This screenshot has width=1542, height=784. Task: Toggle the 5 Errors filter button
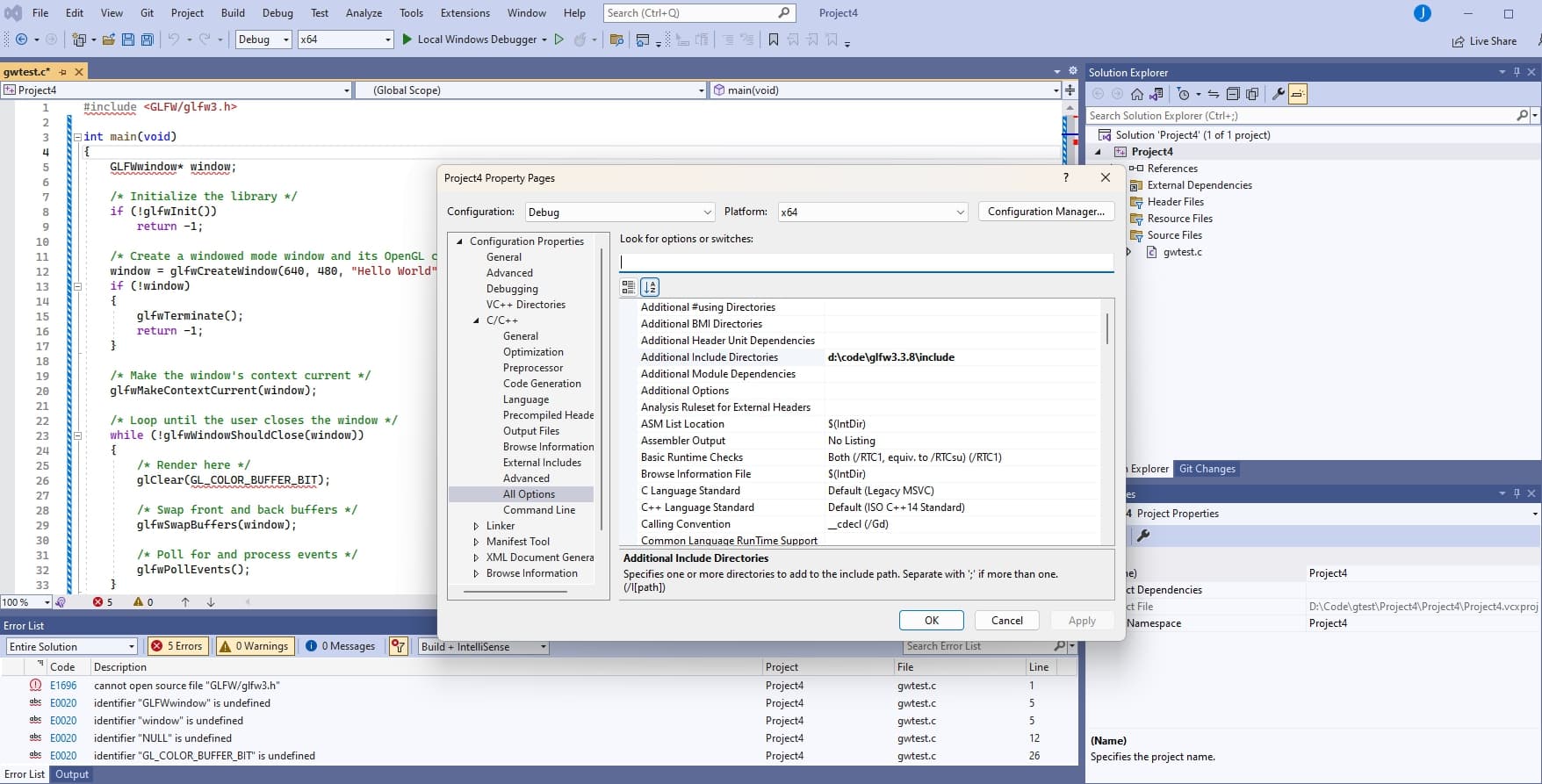tap(178, 646)
